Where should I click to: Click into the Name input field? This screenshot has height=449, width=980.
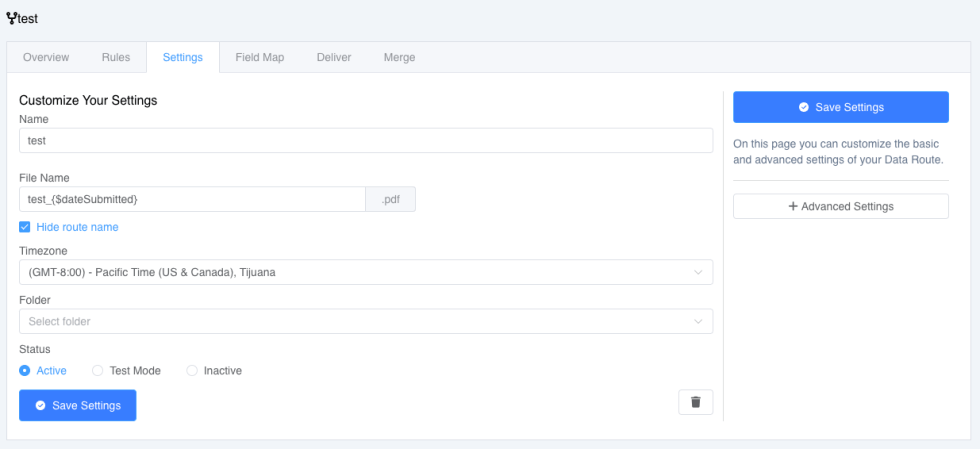point(366,141)
